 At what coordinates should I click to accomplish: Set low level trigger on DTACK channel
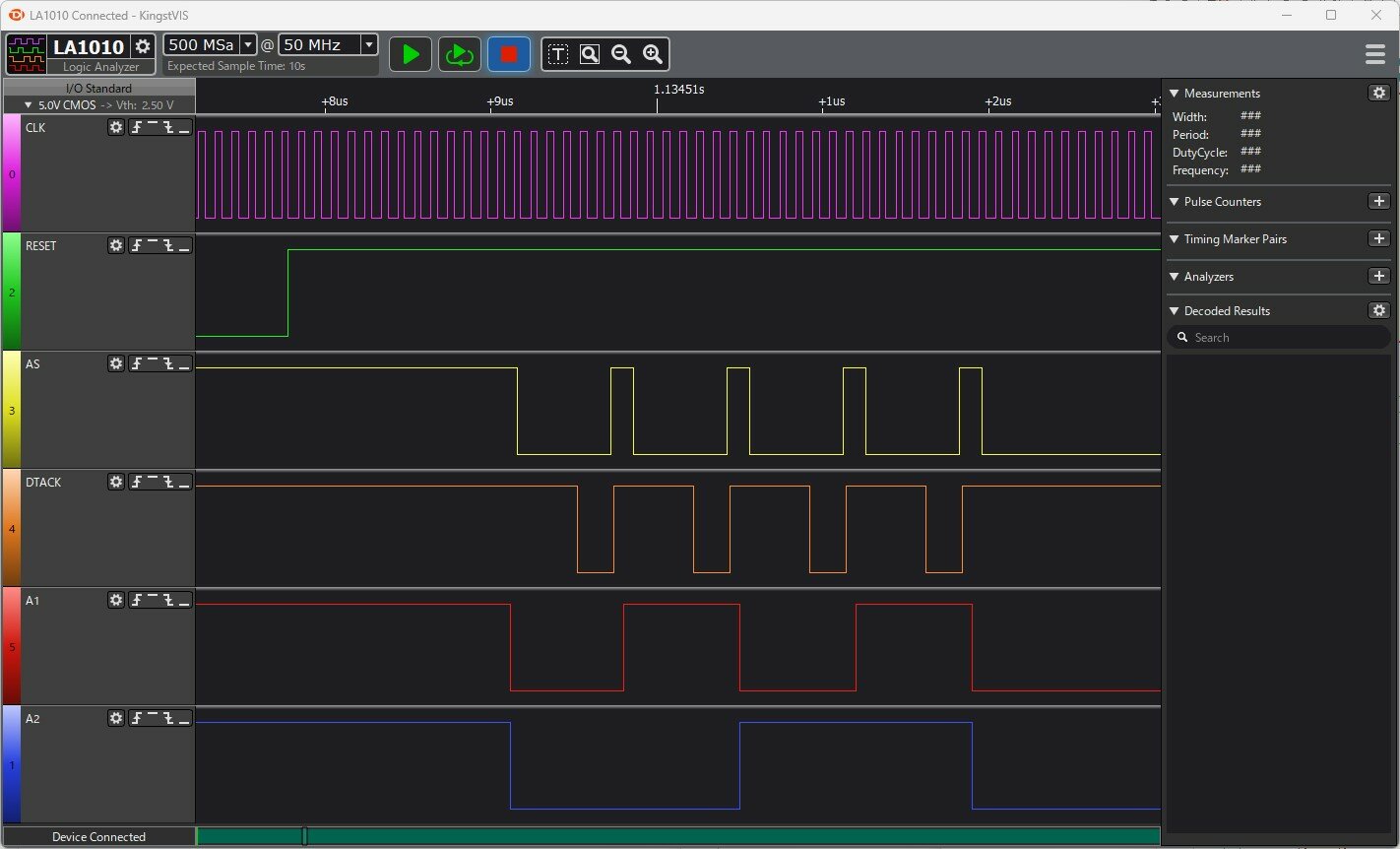[x=184, y=482]
